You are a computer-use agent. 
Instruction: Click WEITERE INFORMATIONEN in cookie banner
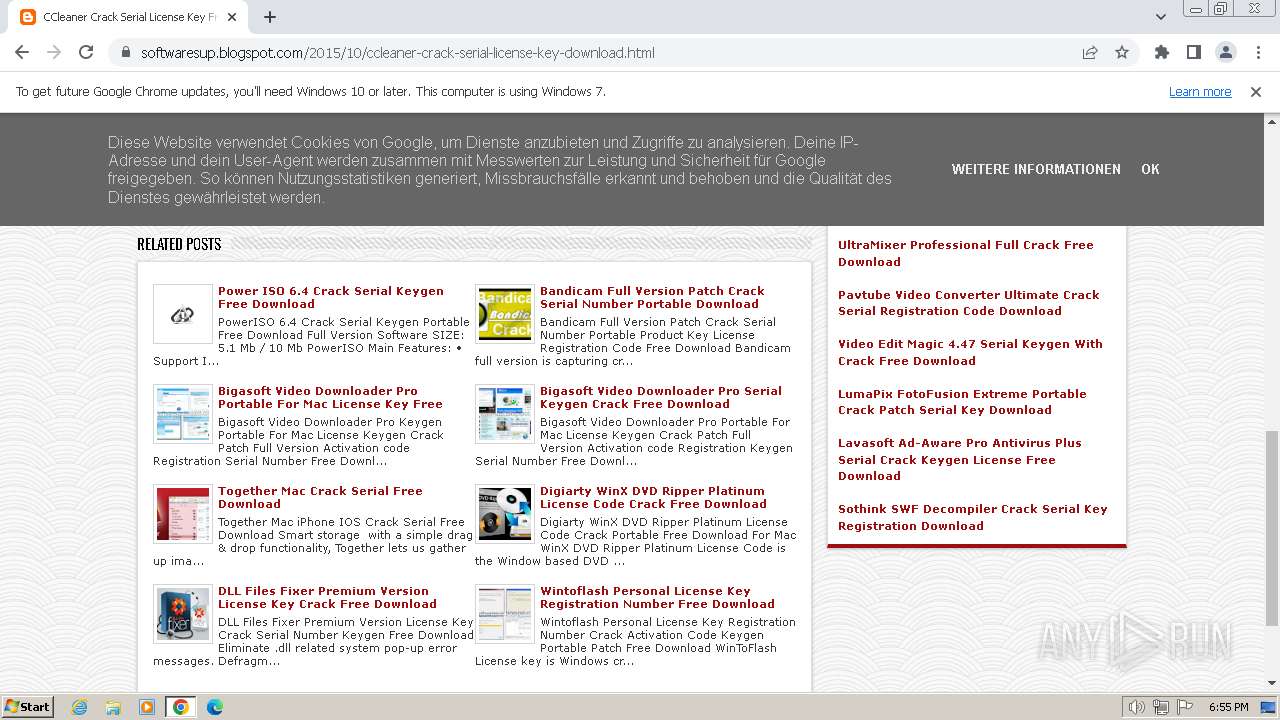pyautogui.click(x=1036, y=169)
